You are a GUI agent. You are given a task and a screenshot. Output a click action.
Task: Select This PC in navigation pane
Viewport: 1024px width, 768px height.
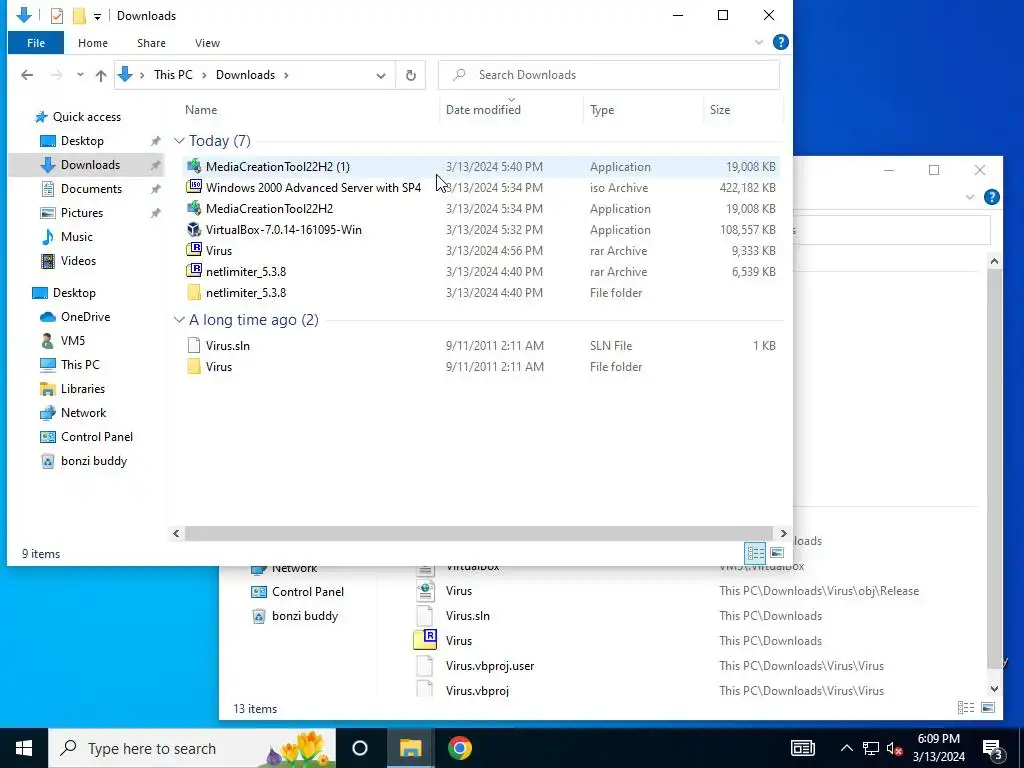point(80,365)
